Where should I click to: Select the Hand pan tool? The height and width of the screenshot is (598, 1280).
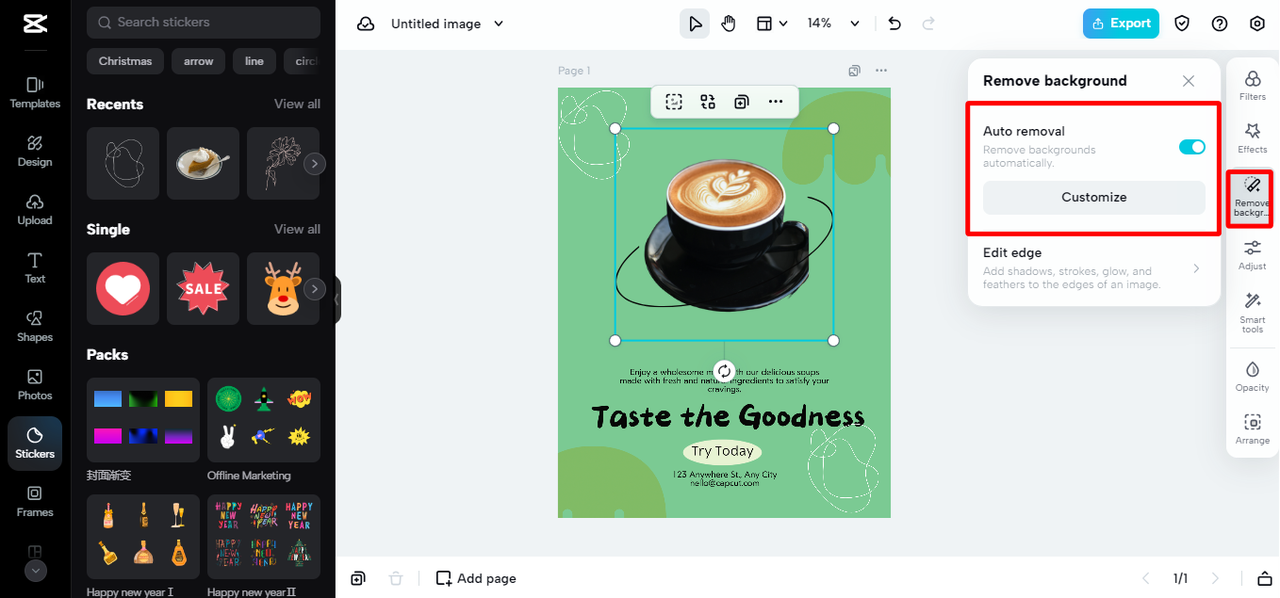pos(728,24)
